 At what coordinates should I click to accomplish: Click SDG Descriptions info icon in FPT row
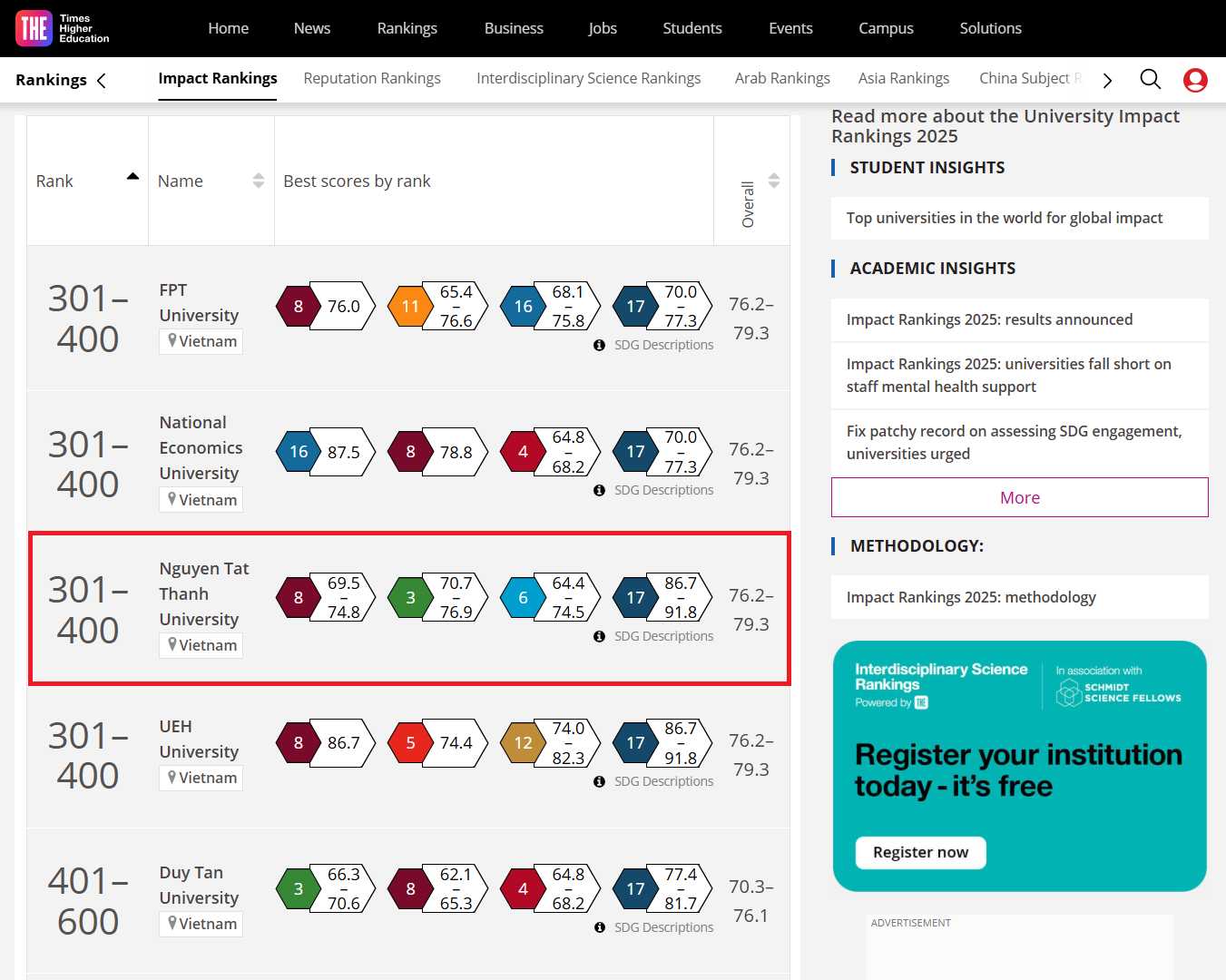(599, 345)
